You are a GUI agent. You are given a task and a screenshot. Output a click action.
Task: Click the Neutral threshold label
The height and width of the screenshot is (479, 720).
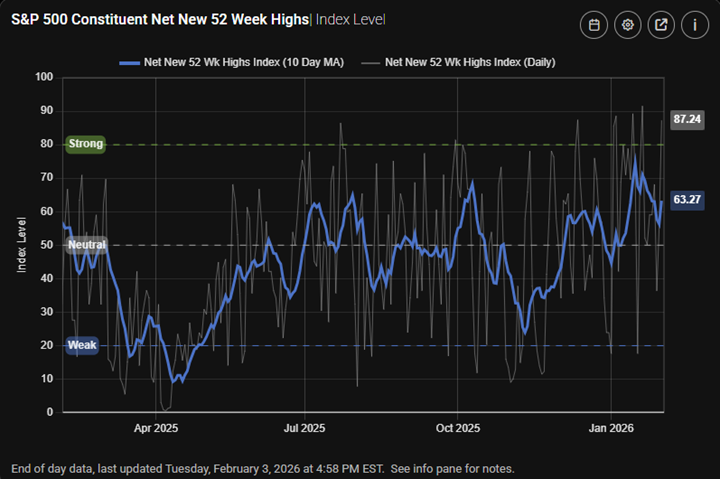point(87,245)
